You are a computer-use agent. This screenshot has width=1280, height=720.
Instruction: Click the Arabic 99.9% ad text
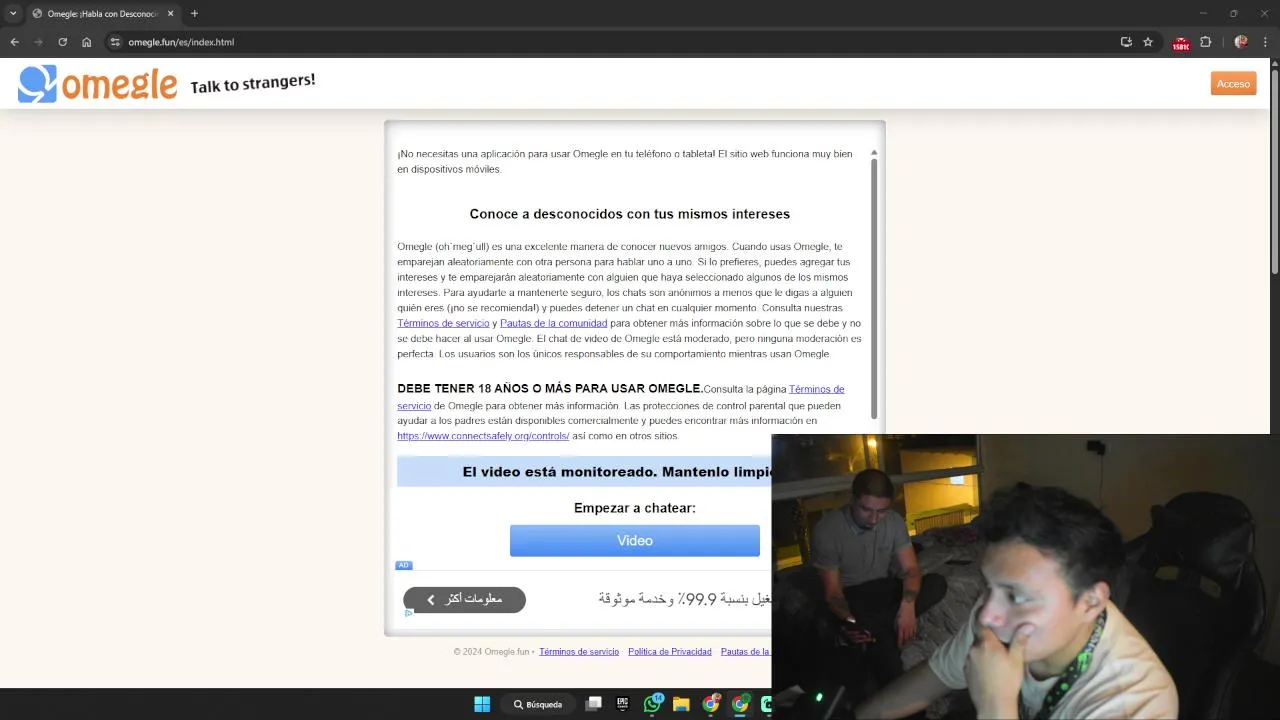(x=685, y=599)
